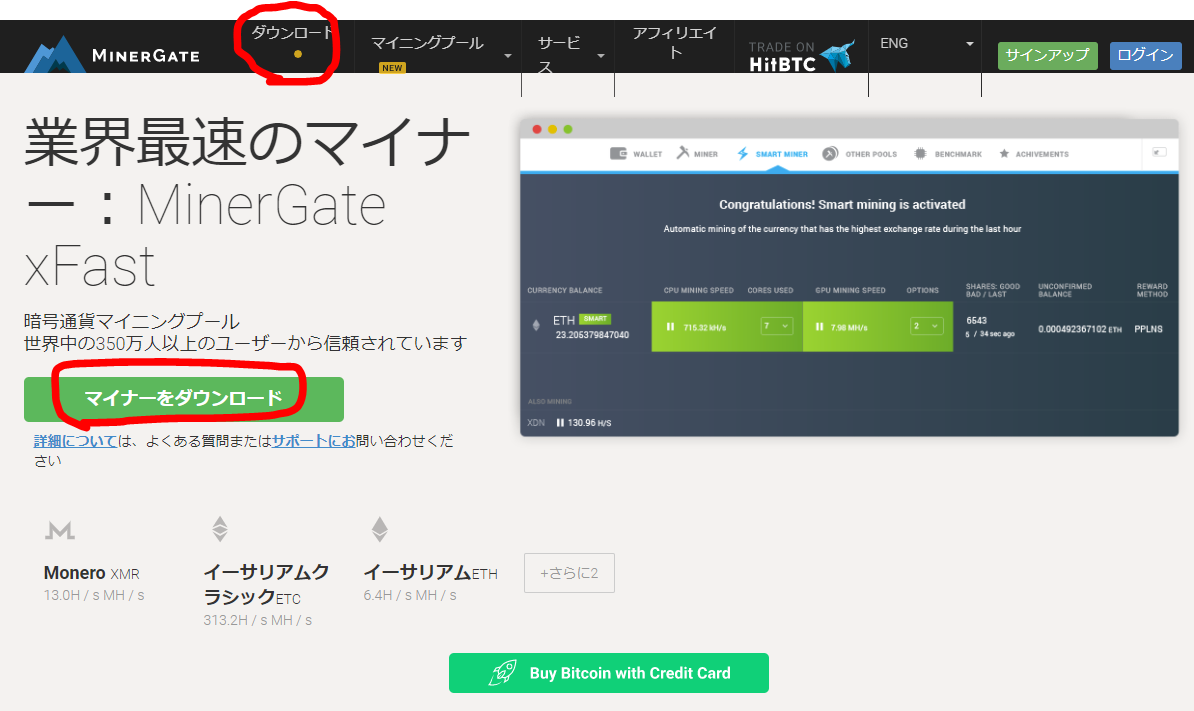This screenshot has height=711, width=1194.
Task: Expand the マイニングプール dropdown arrow
Action: point(508,56)
